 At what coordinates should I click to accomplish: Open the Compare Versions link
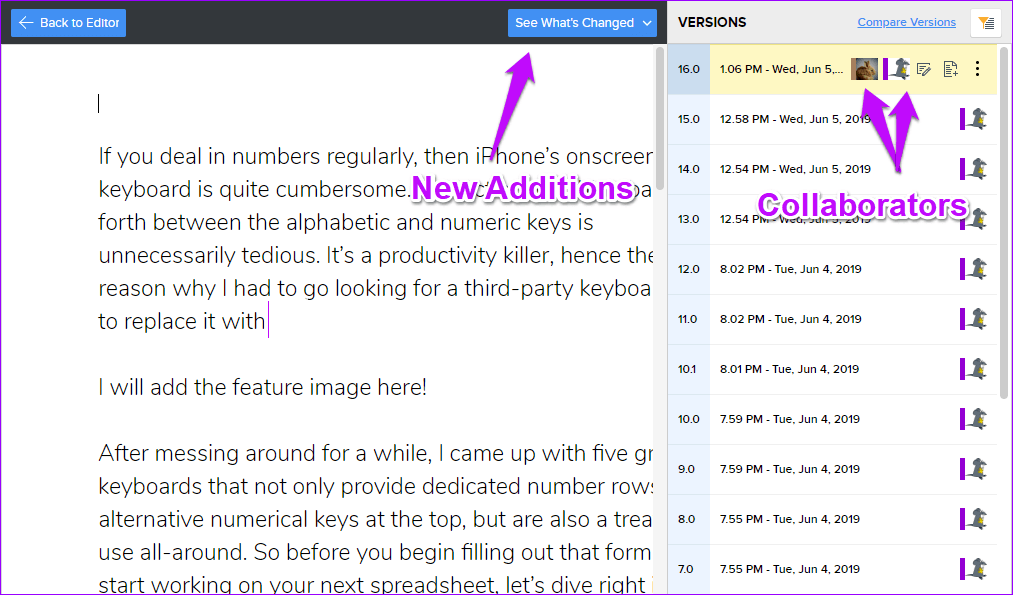[x=906, y=22]
